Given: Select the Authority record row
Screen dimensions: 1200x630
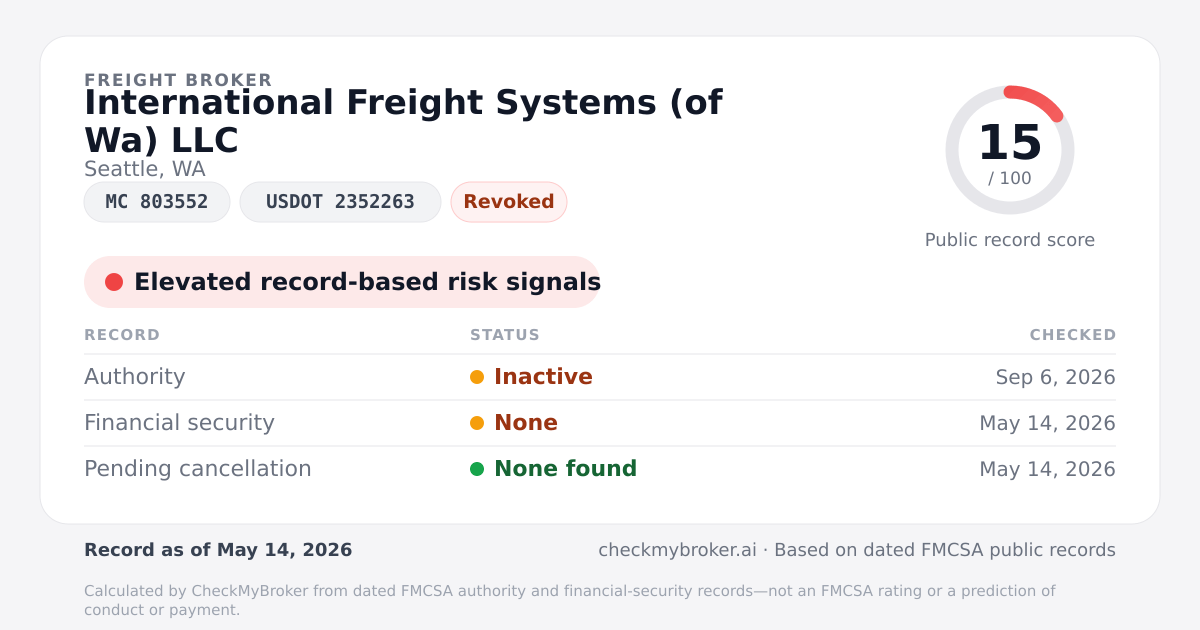Looking at the screenshot, I should (600, 377).
